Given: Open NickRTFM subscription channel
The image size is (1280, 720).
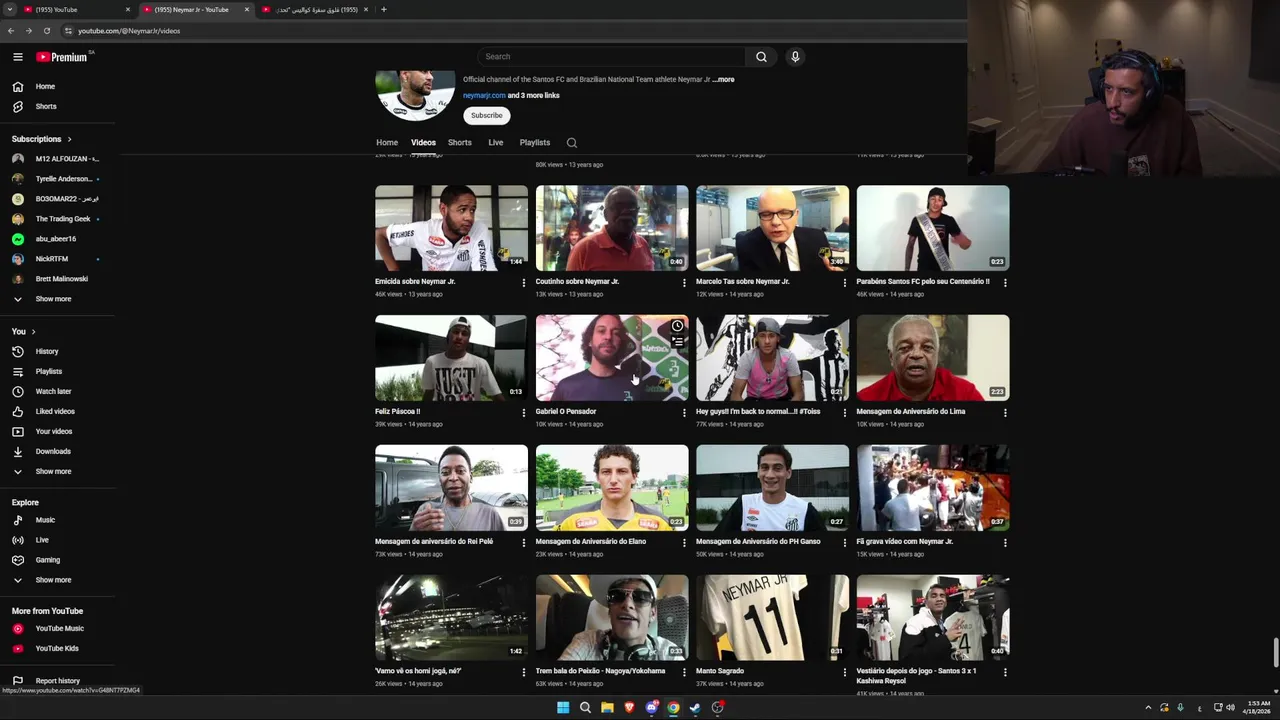Looking at the screenshot, I should (x=55, y=259).
